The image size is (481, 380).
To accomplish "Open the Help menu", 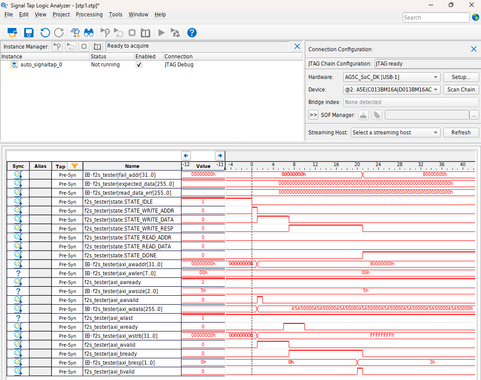I will [160, 14].
